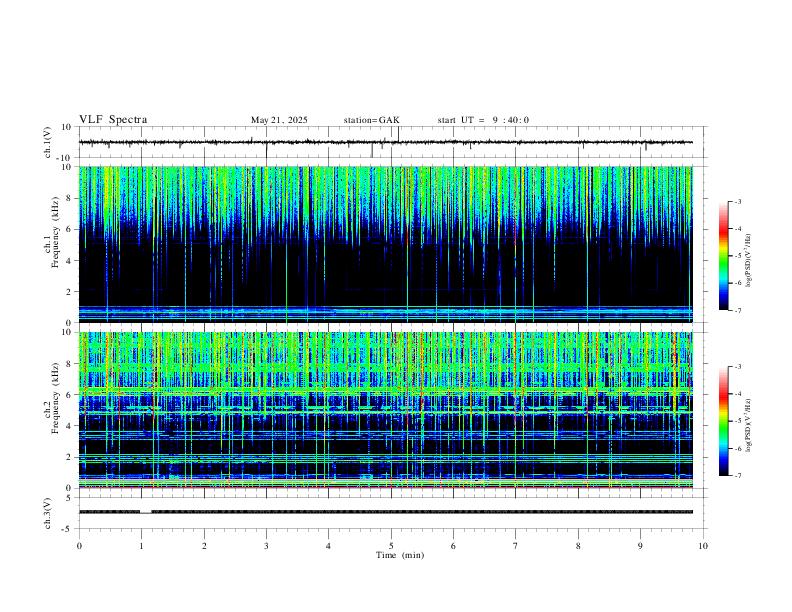Click the "VLF Spectra" plot title
The height and width of the screenshot is (612, 792).
pos(113,120)
